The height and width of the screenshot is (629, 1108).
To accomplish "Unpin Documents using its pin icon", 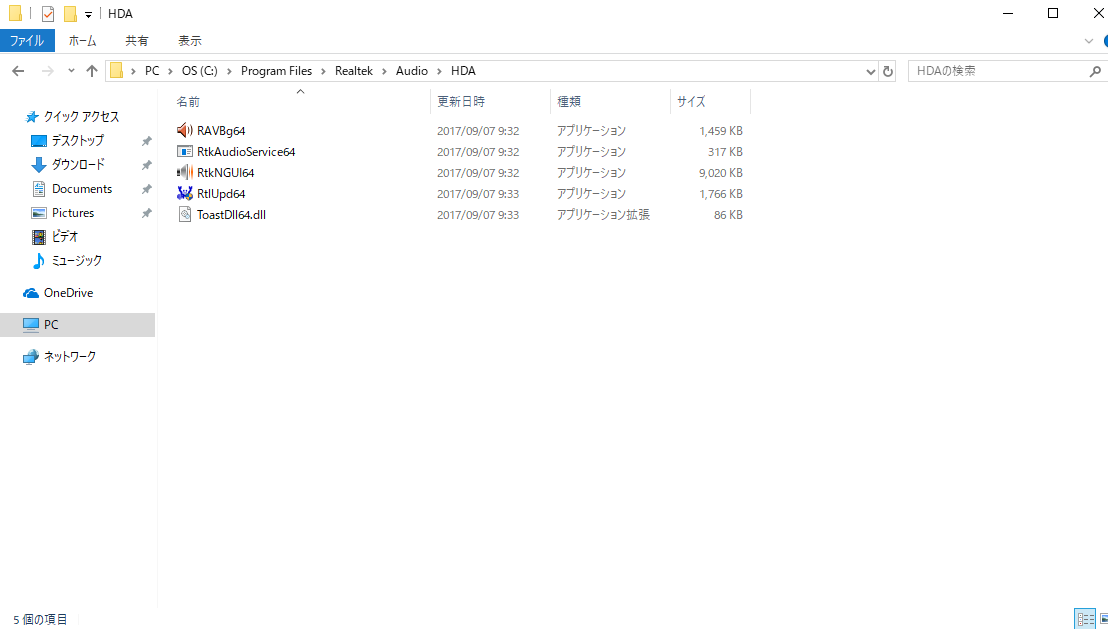I will pyautogui.click(x=146, y=189).
